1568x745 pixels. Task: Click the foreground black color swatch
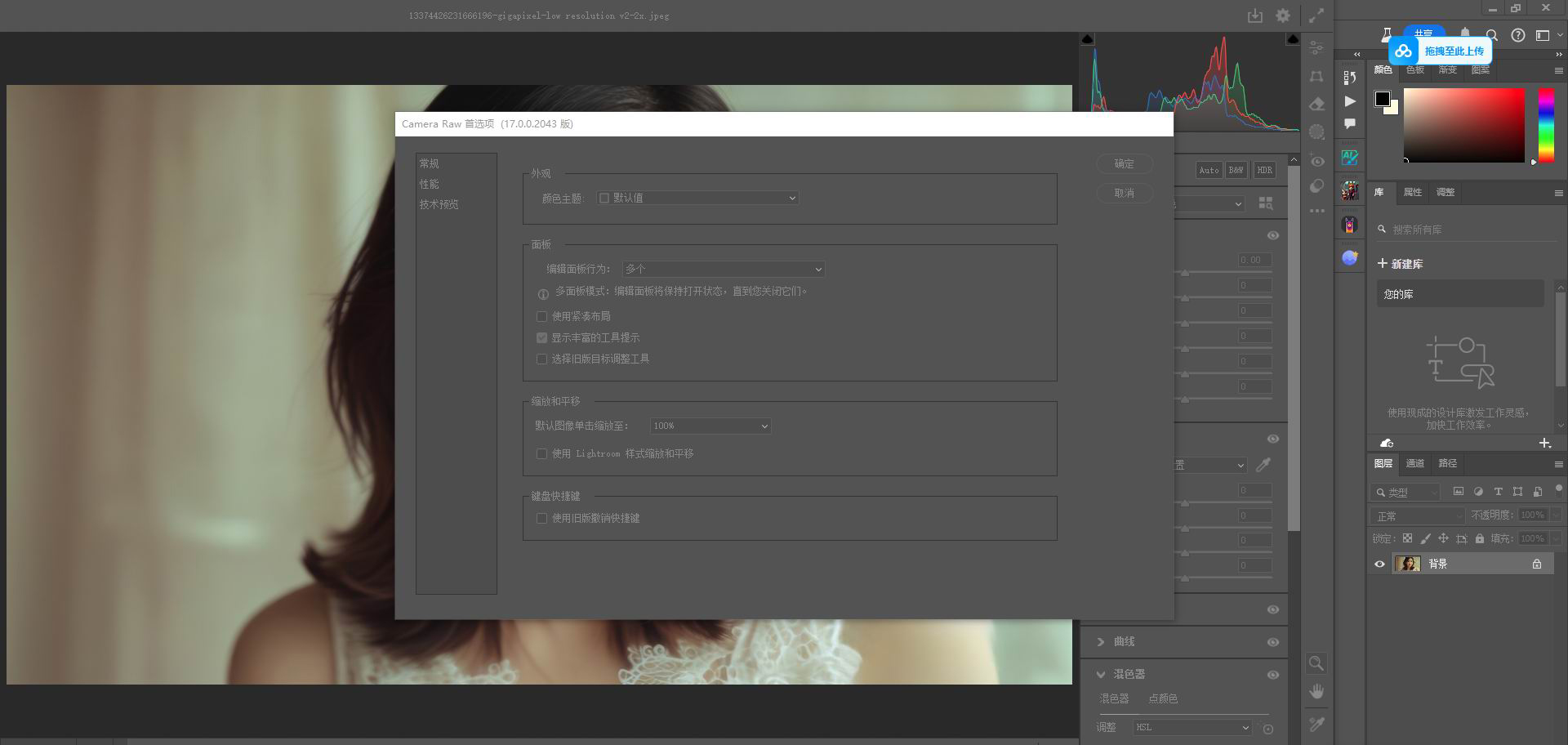[1382, 99]
